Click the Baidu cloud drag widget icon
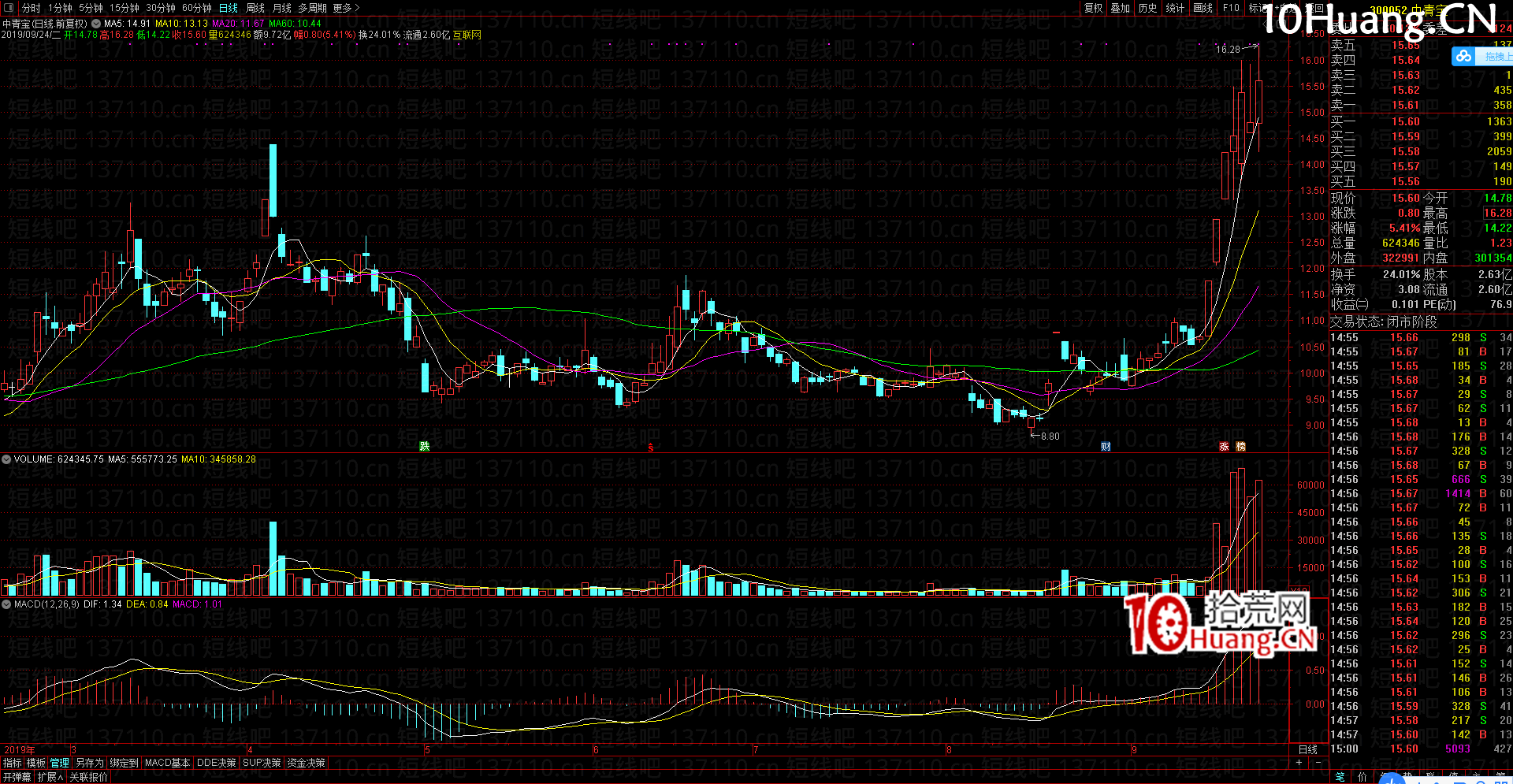 click(1463, 56)
